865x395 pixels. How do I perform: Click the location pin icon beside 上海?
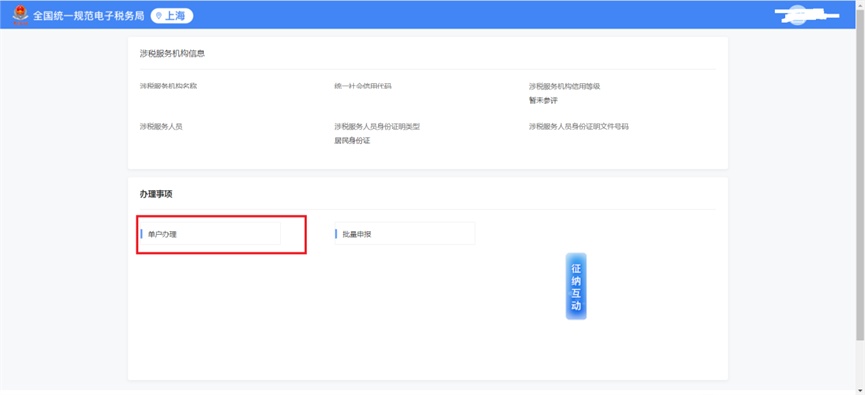[x=159, y=16]
